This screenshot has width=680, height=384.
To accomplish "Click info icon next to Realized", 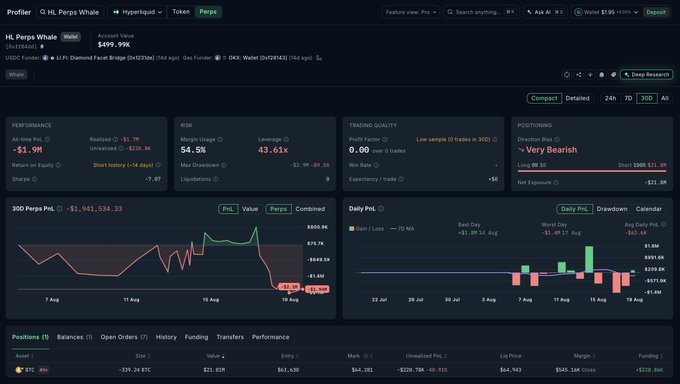I will tap(115, 139).
